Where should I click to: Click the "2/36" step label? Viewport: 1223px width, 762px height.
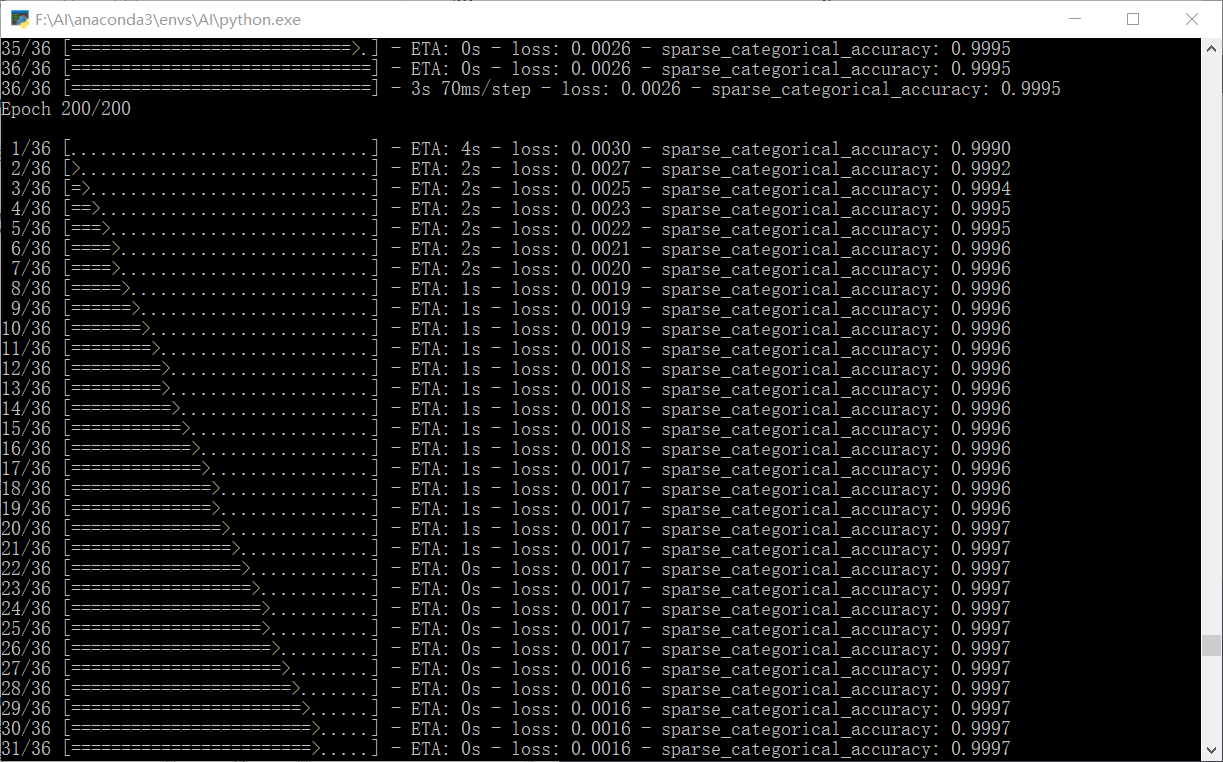[x=31, y=169]
